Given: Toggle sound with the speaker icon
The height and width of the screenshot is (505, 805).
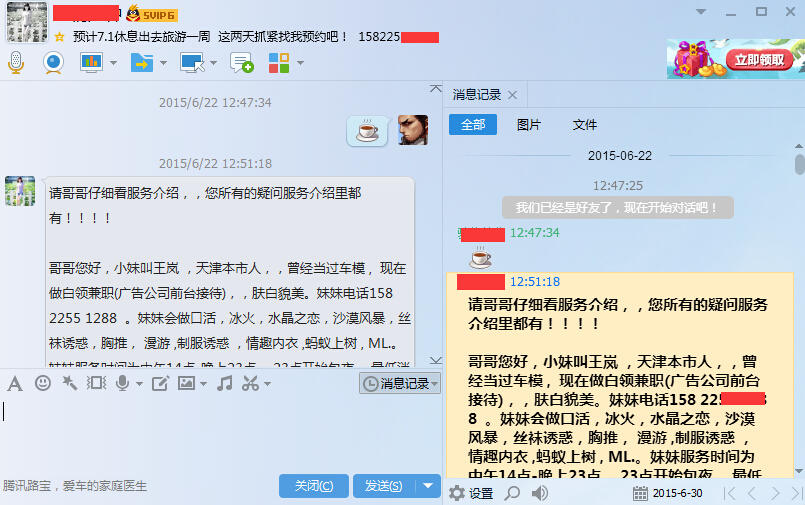Looking at the screenshot, I should pos(539,493).
